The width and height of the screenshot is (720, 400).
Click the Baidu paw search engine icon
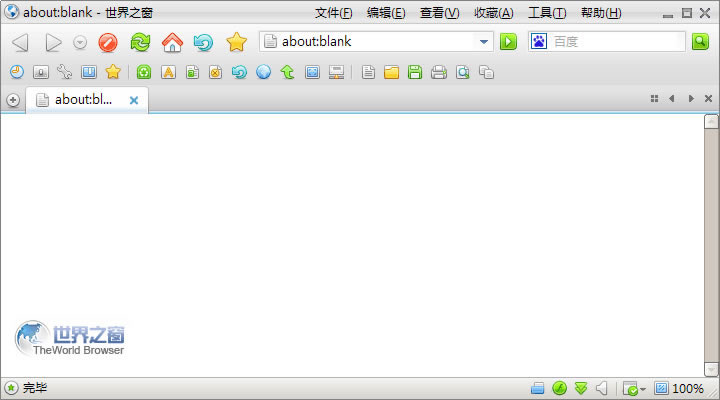(539, 42)
